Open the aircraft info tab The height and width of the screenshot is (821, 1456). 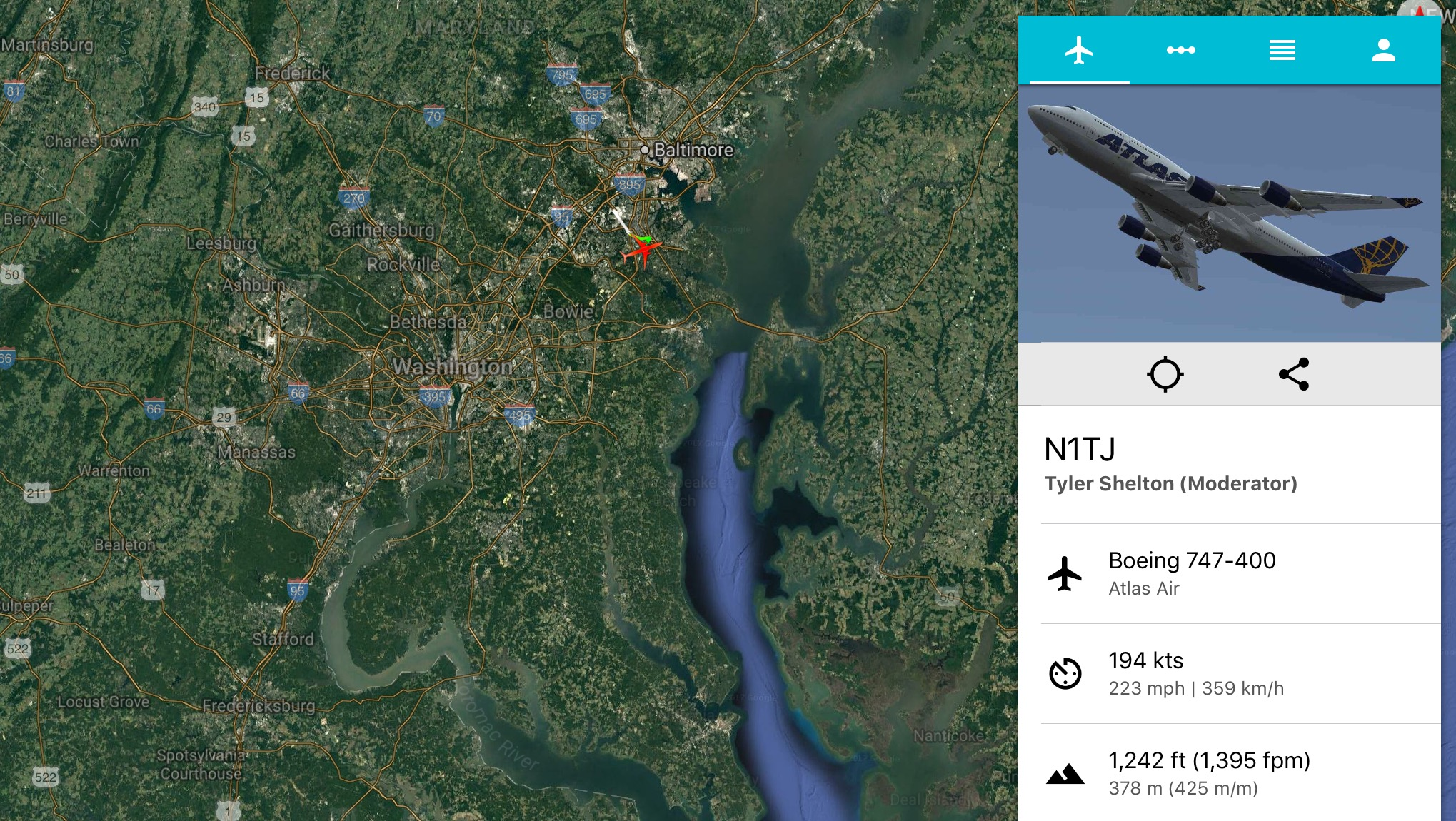[x=1078, y=50]
